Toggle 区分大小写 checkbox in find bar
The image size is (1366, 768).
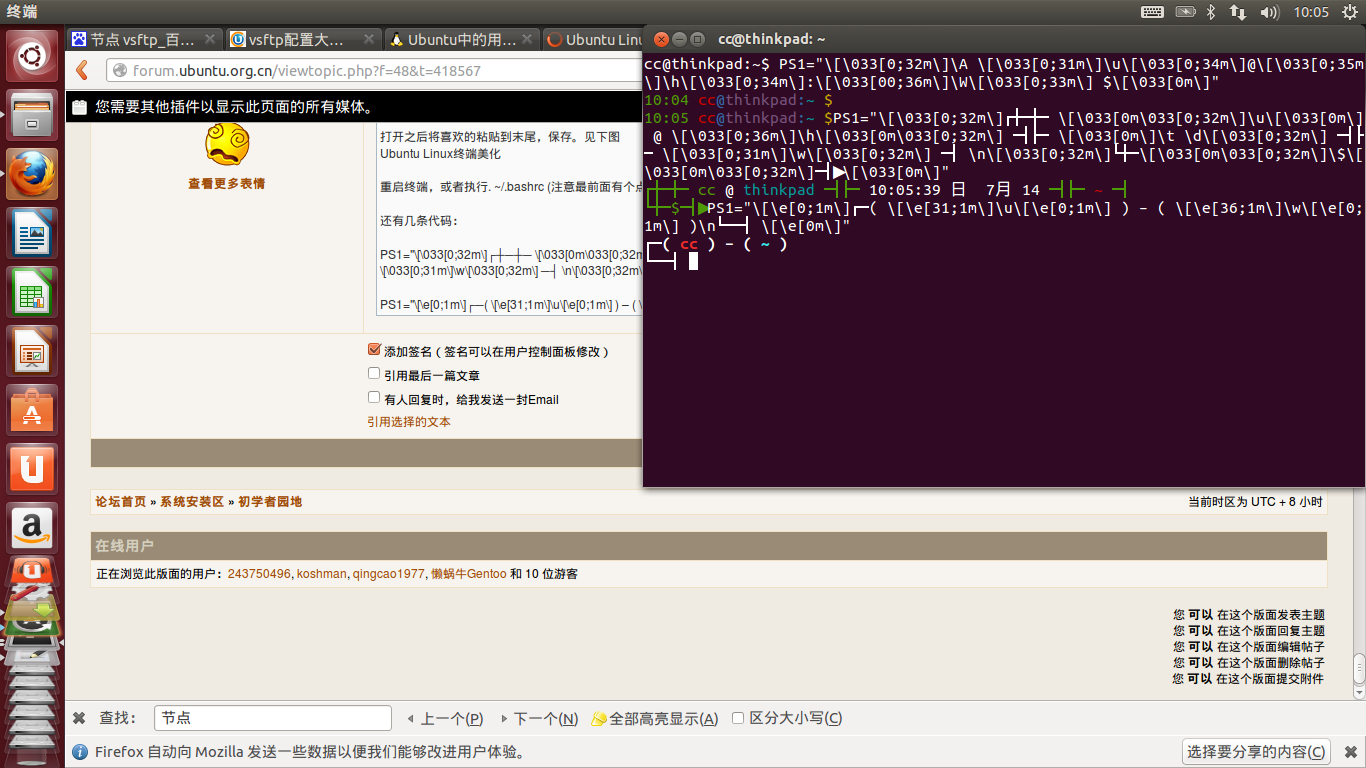[738, 718]
